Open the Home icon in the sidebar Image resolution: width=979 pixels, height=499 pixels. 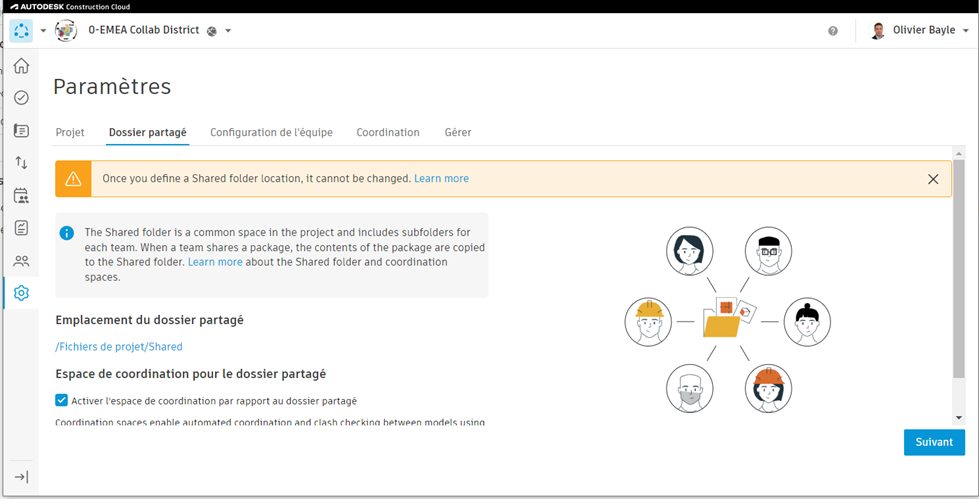point(21,66)
